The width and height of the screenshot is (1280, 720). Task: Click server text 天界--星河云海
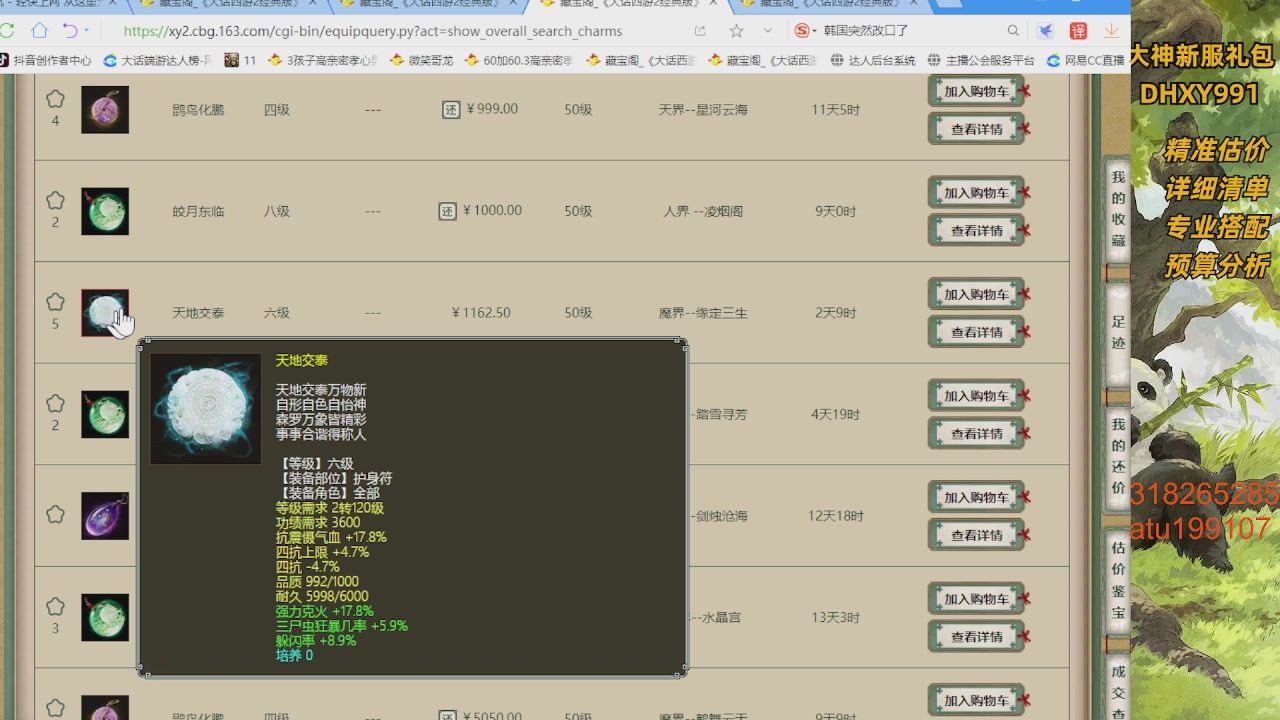pyautogui.click(x=703, y=109)
